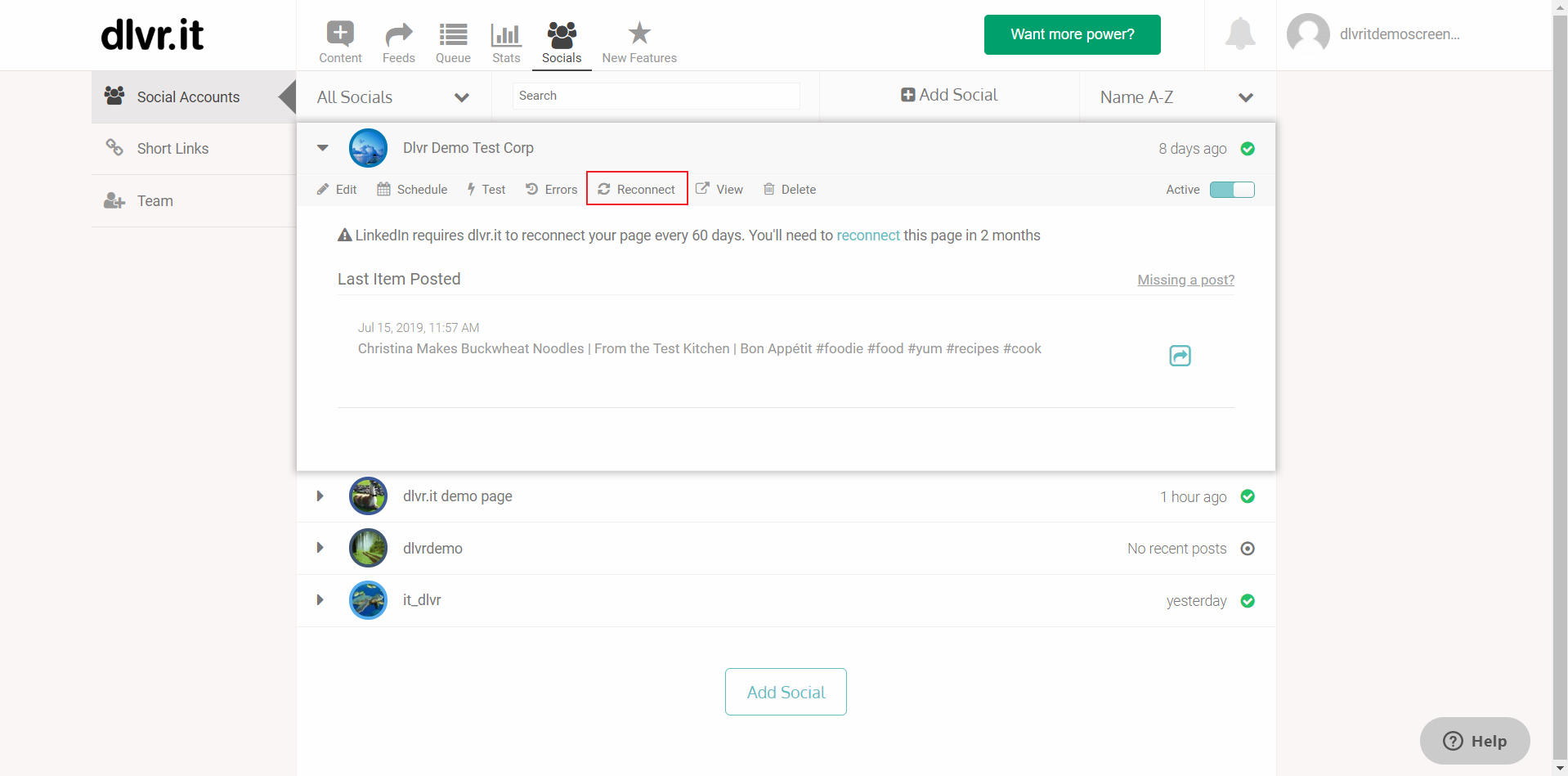Open Schedule with calendar icon

point(412,190)
